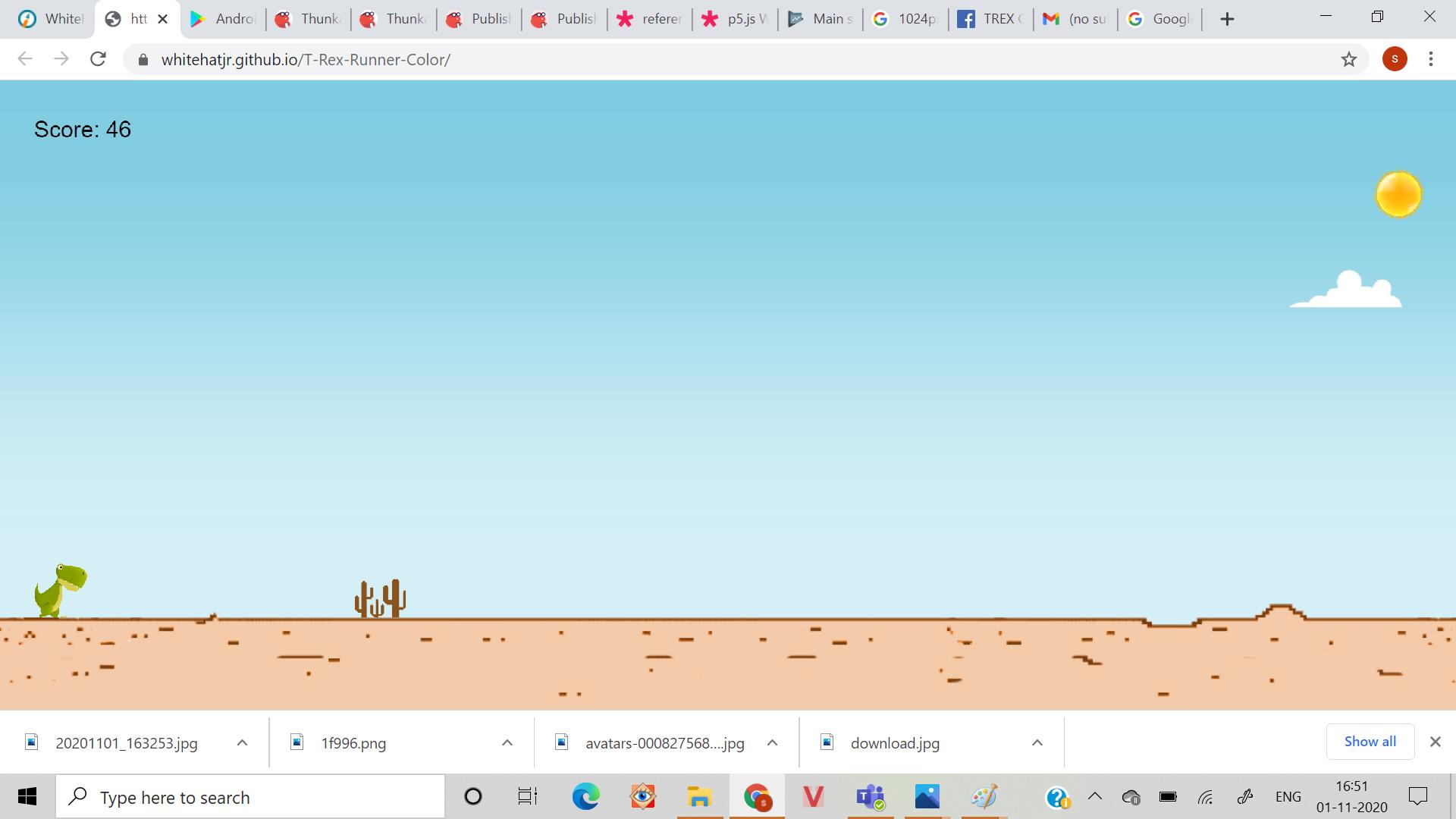Expand options for 20201101_163253.jpg download
This screenshot has height=819, width=1456.
(x=242, y=742)
